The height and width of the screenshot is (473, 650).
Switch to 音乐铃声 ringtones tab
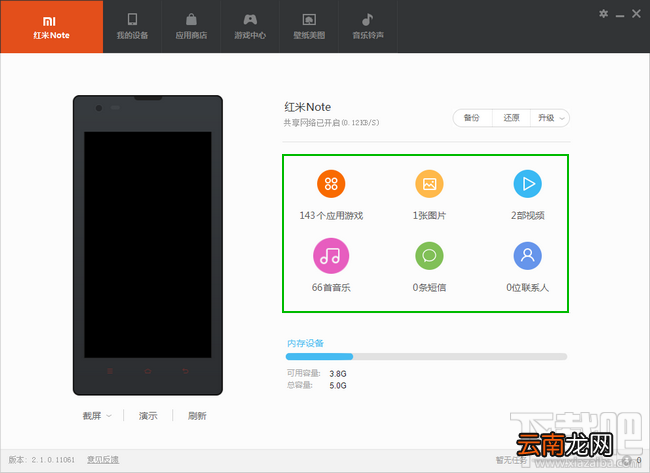[x=368, y=27]
